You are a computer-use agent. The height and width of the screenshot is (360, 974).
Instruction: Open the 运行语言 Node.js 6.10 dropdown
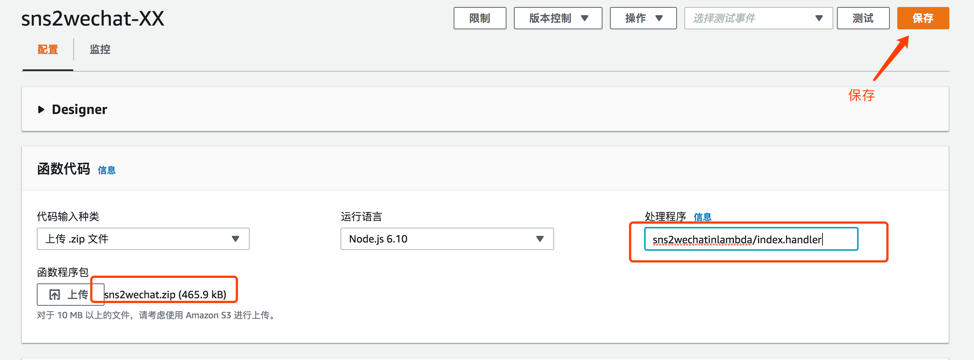point(447,238)
